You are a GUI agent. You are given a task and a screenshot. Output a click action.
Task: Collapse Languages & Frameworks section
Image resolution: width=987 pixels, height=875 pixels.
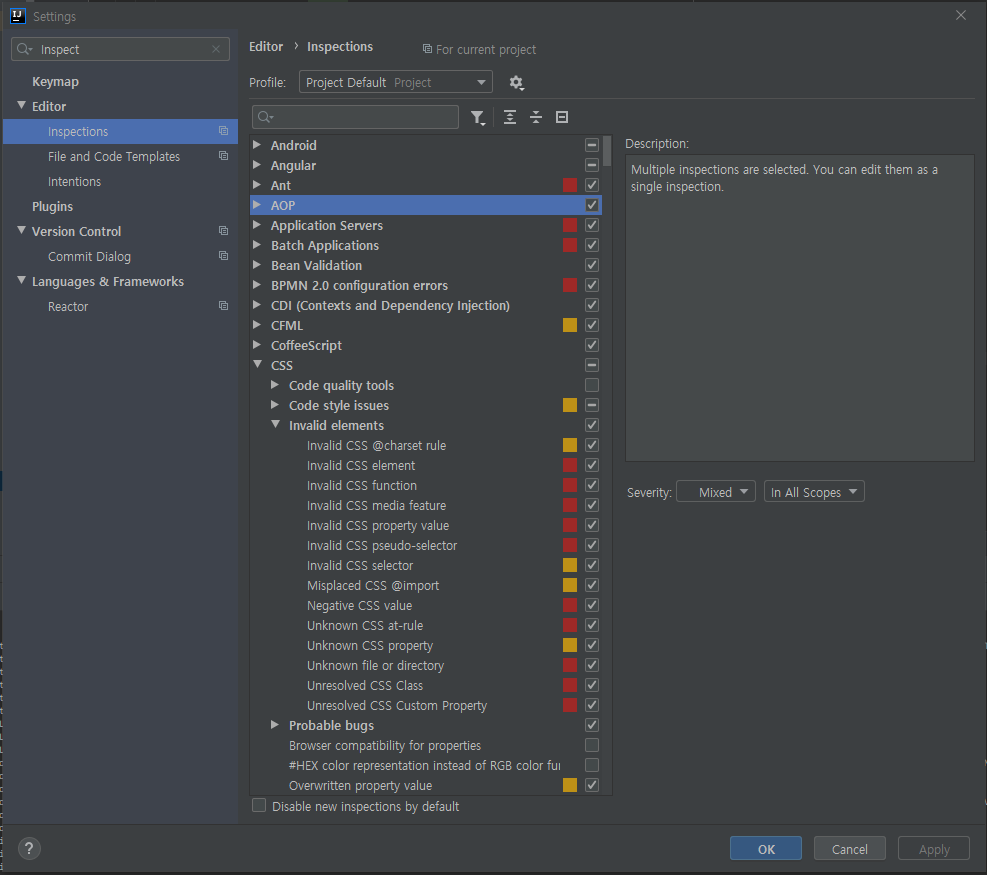point(21,281)
